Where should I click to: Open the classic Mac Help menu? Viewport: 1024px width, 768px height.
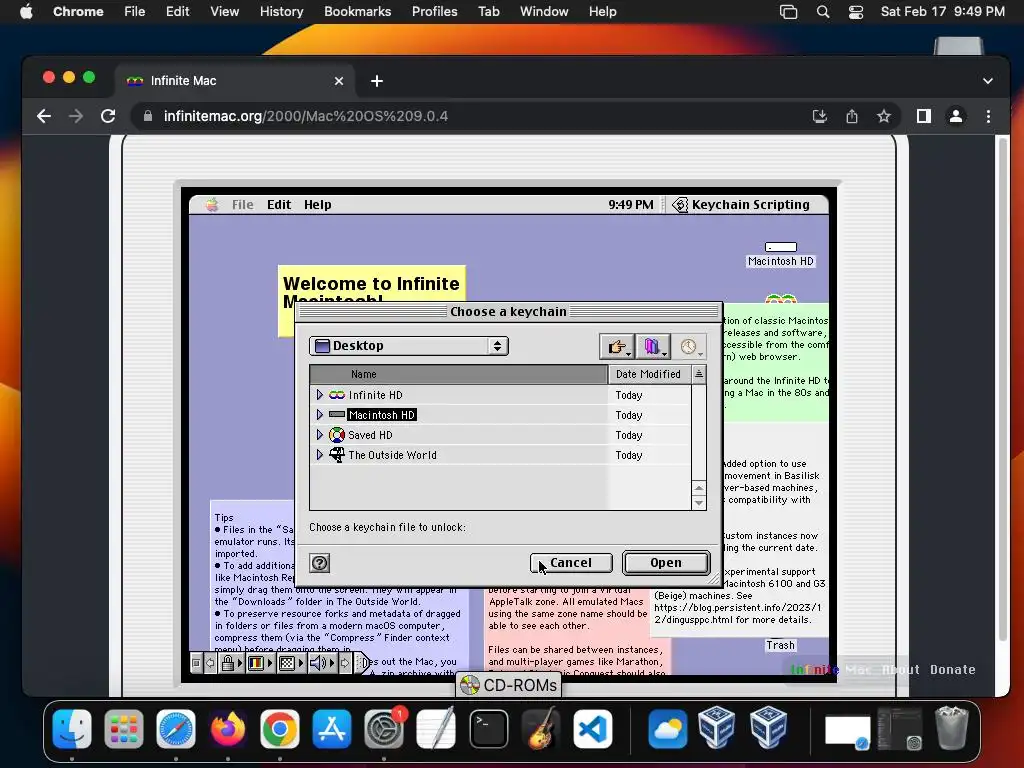(x=317, y=204)
